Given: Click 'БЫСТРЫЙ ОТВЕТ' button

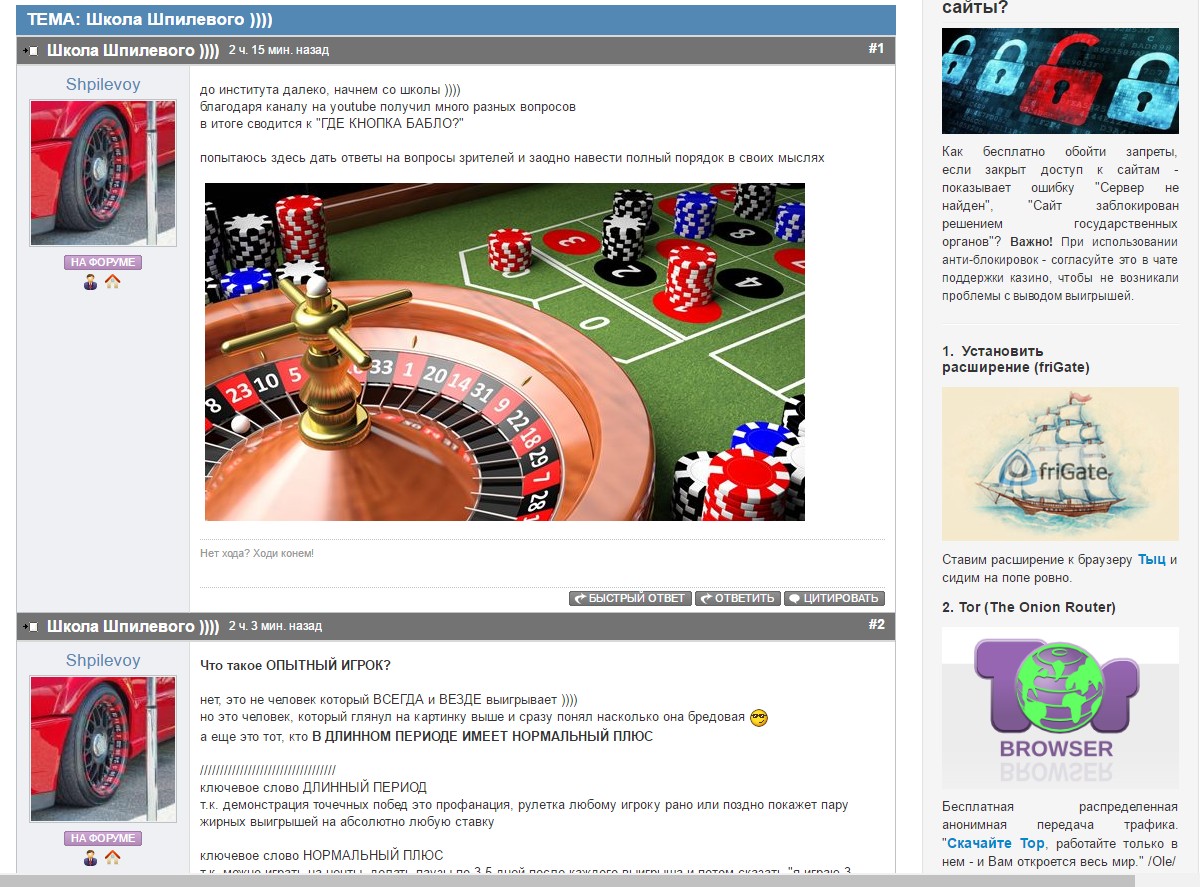Looking at the screenshot, I should 630,598.
